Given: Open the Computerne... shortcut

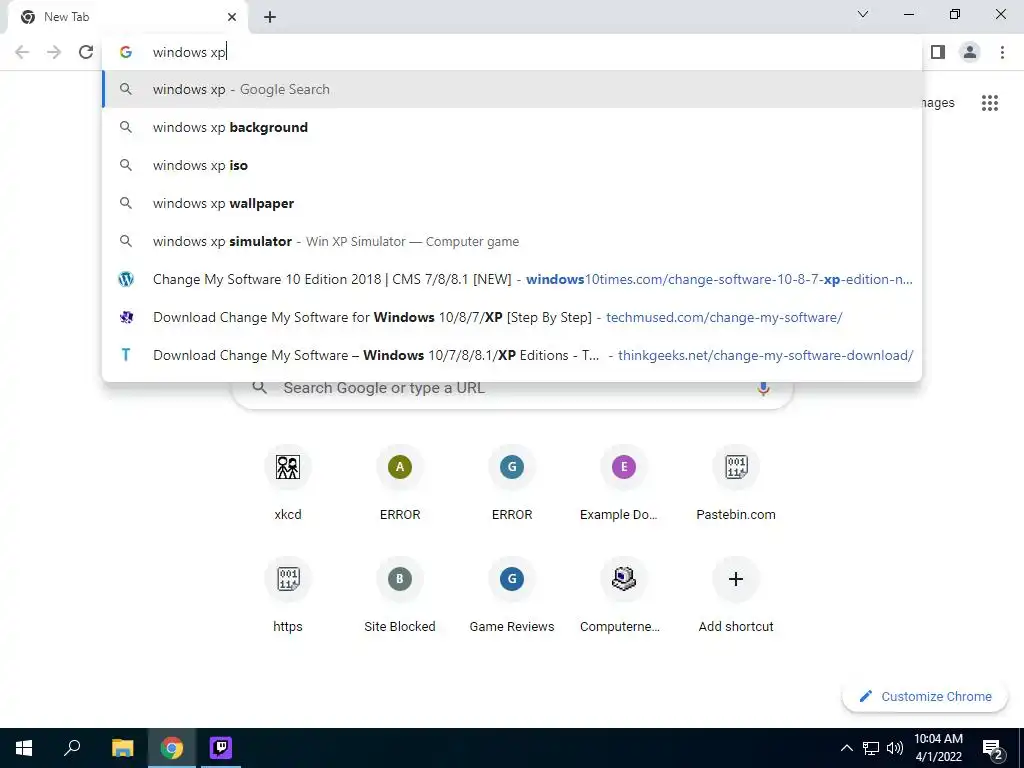Looking at the screenshot, I should (x=624, y=596).
